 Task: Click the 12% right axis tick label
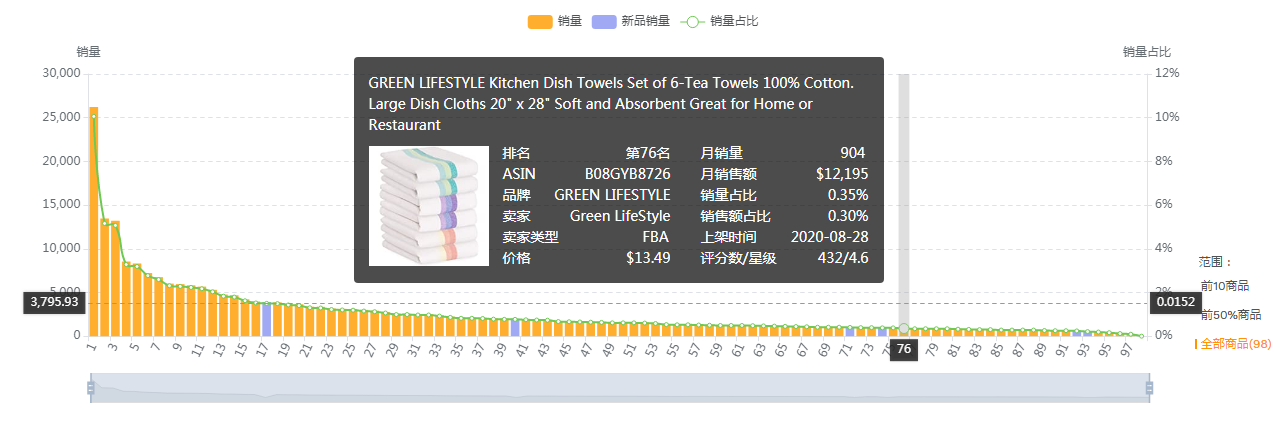tap(1168, 74)
